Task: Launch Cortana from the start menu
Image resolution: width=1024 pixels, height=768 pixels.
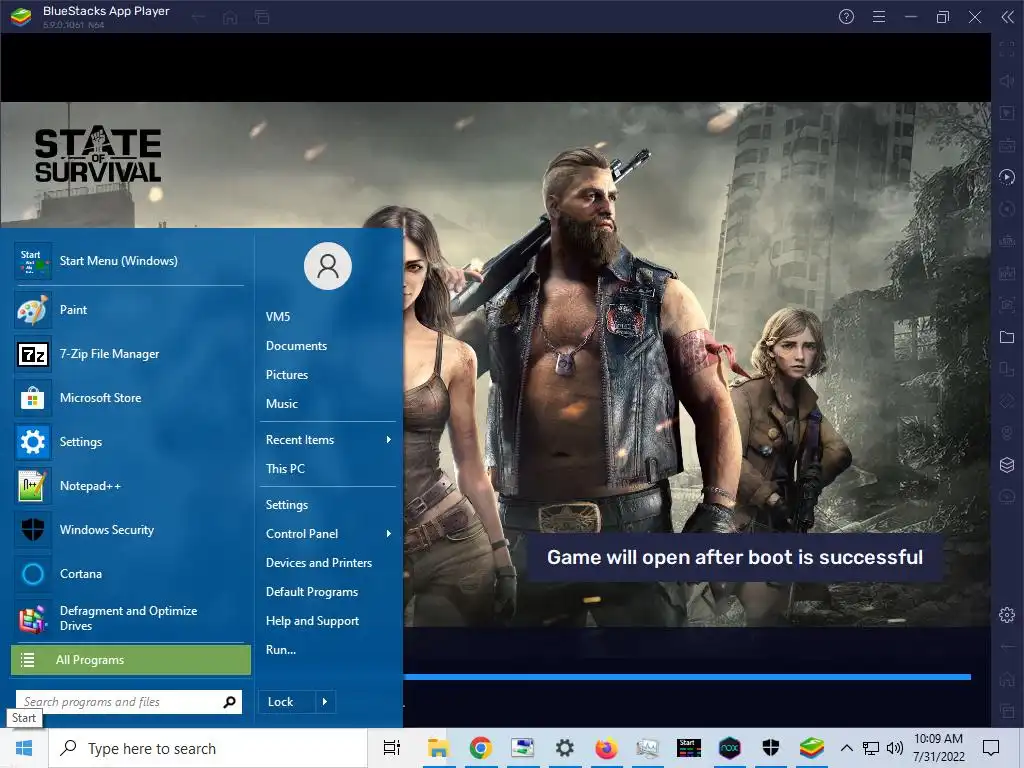Action: tap(129, 574)
